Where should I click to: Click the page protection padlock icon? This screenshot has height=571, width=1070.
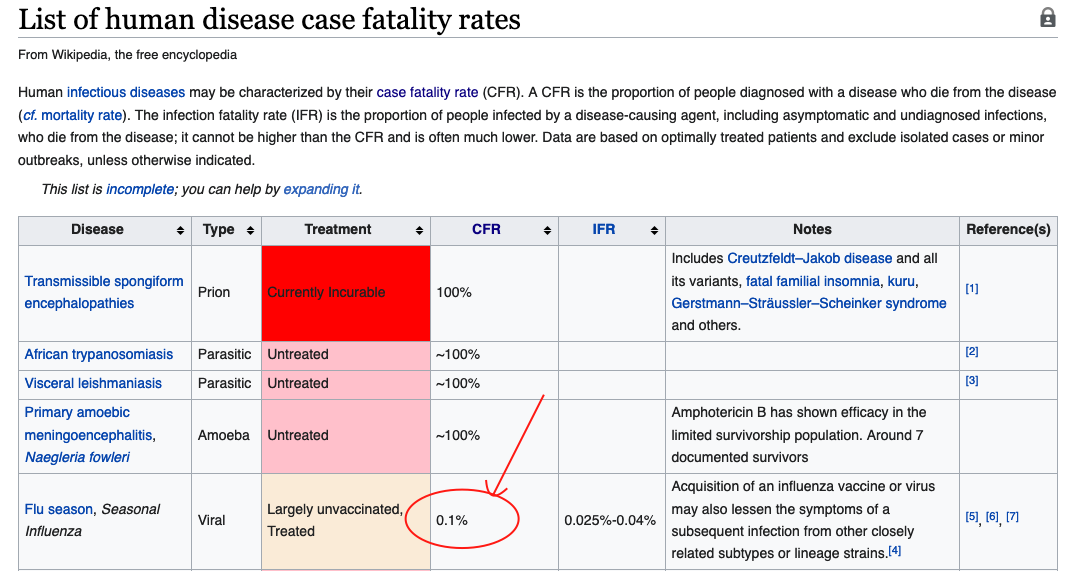(x=1047, y=17)
